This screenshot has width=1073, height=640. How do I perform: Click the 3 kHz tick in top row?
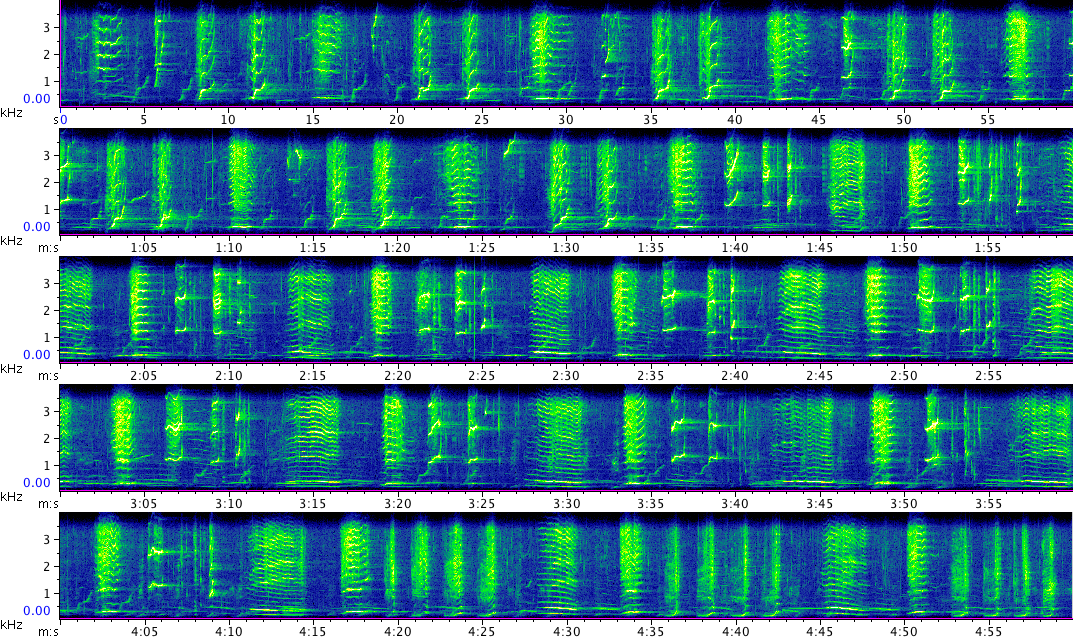coord(46,27)
